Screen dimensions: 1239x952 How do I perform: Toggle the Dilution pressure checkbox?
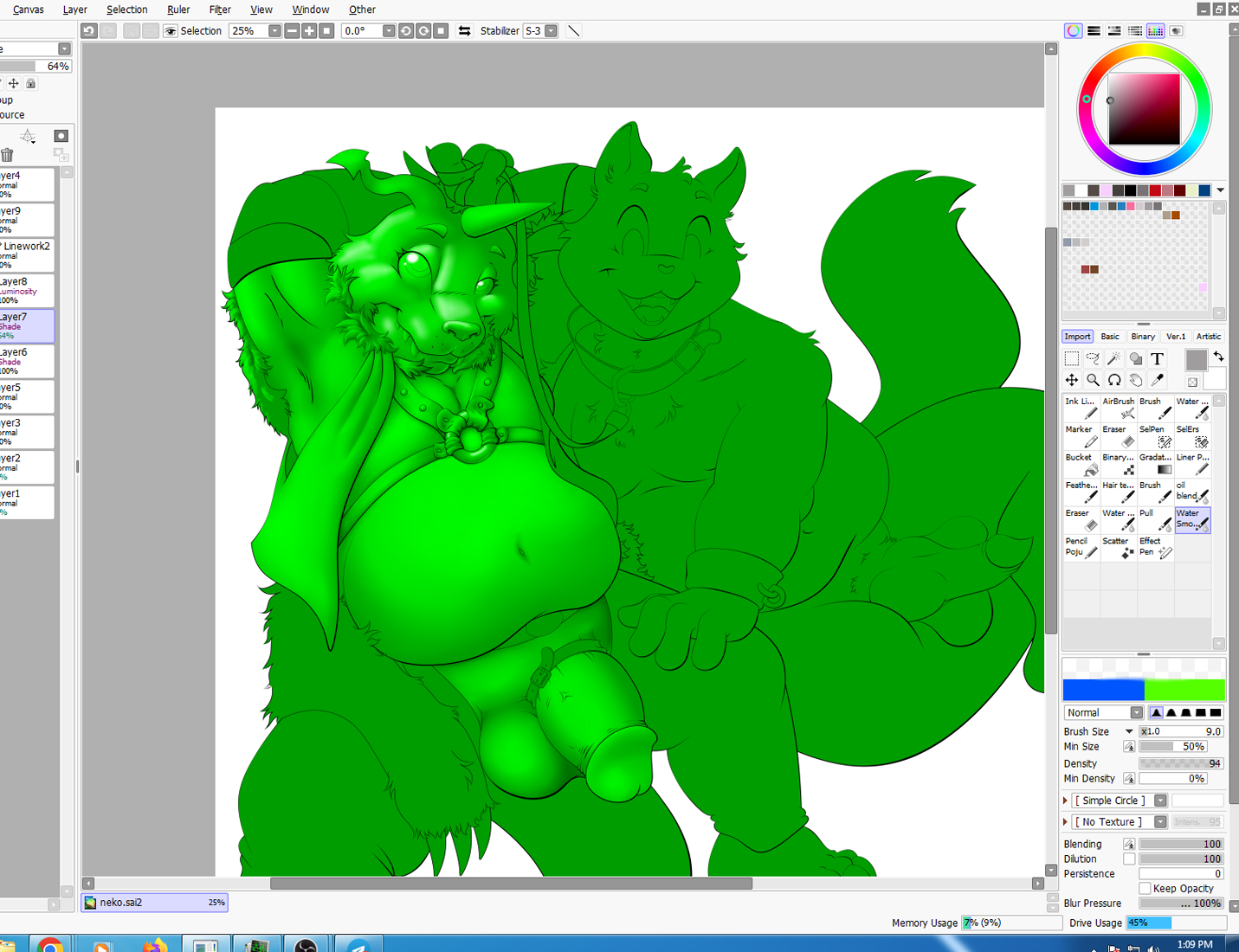click(x=1129, y=859)
